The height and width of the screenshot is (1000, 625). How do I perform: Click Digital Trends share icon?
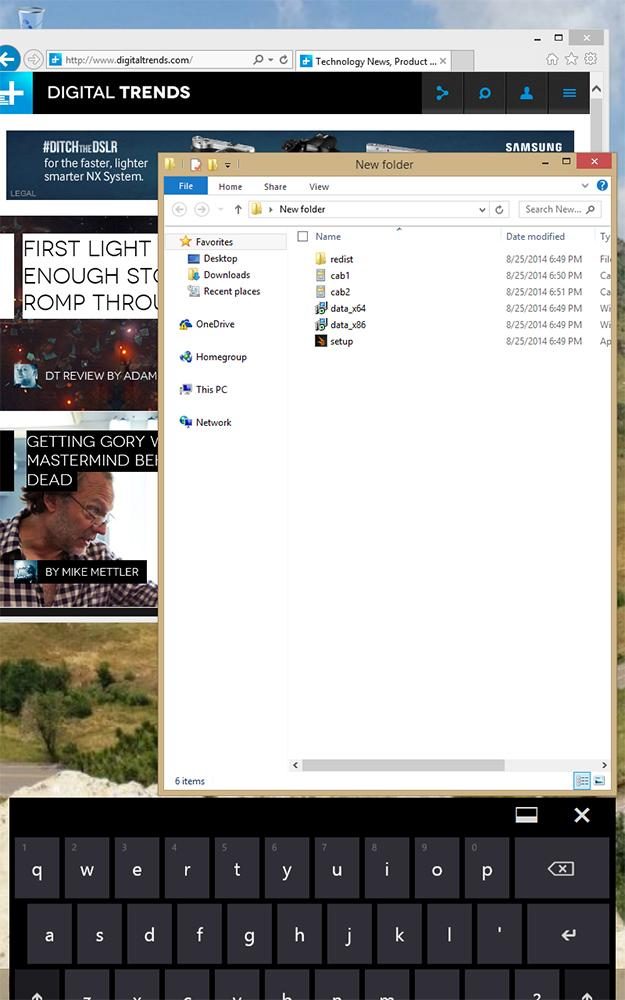coord(442,93)
